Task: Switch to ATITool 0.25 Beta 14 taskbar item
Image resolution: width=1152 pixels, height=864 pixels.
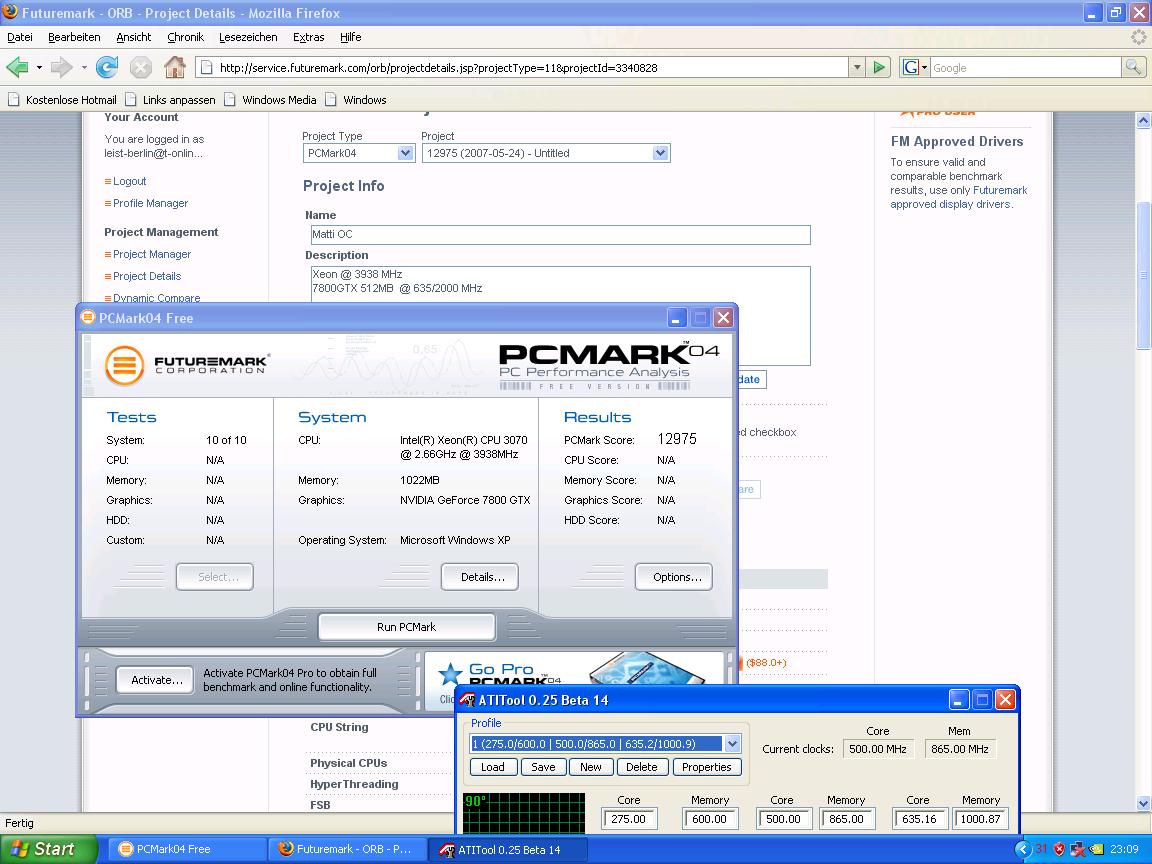Action: pos(507,849)
